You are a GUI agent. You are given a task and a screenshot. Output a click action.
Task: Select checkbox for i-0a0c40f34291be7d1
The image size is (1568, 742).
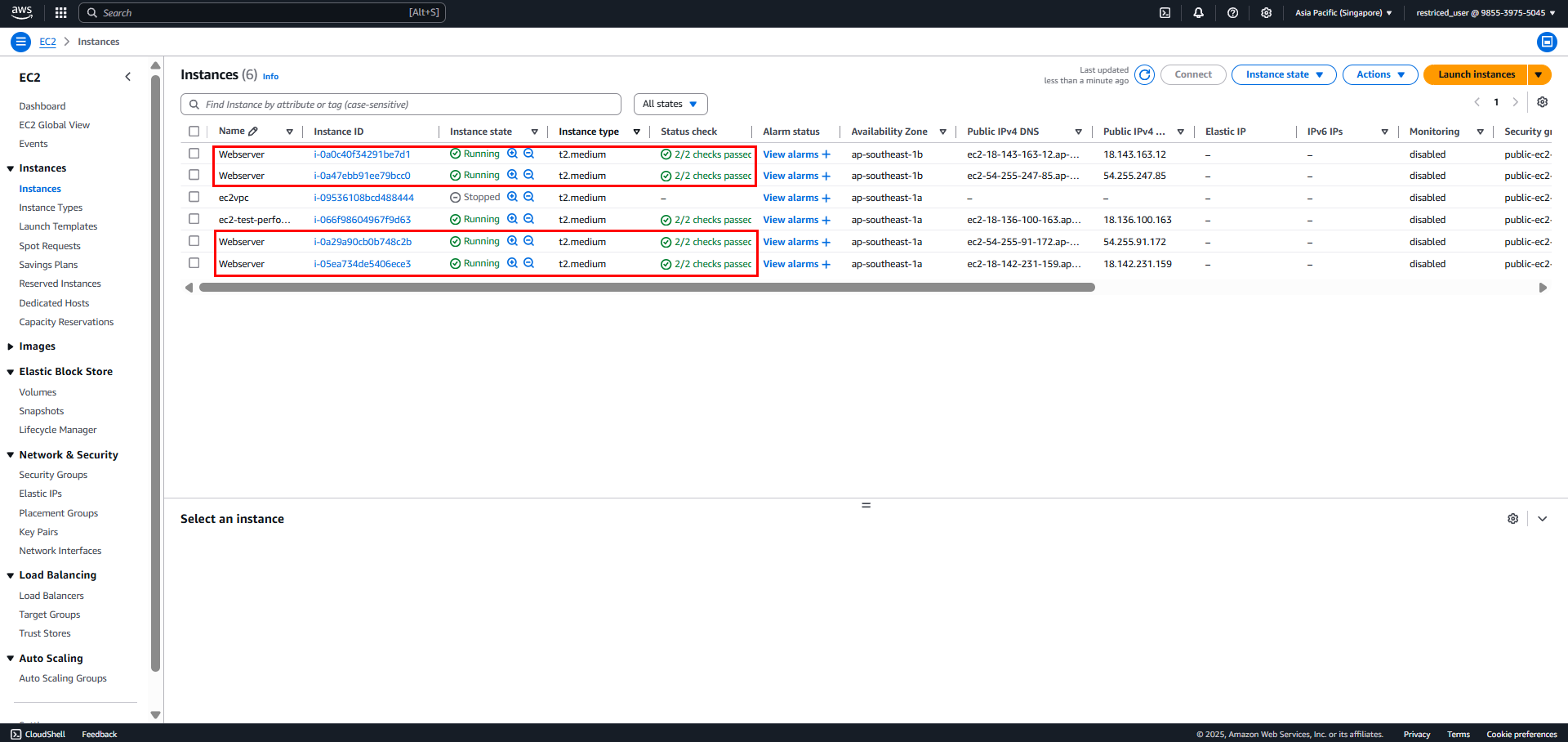point(194,154)
